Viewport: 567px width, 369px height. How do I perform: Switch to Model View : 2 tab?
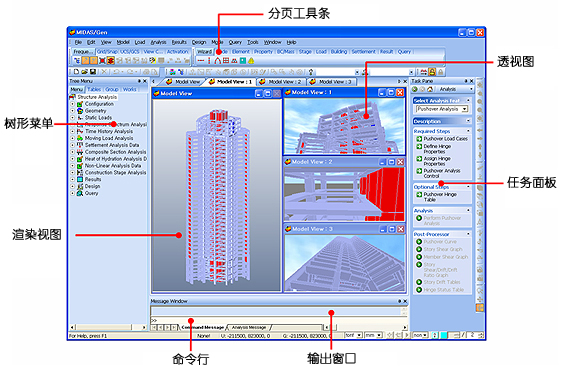[281, 82]
